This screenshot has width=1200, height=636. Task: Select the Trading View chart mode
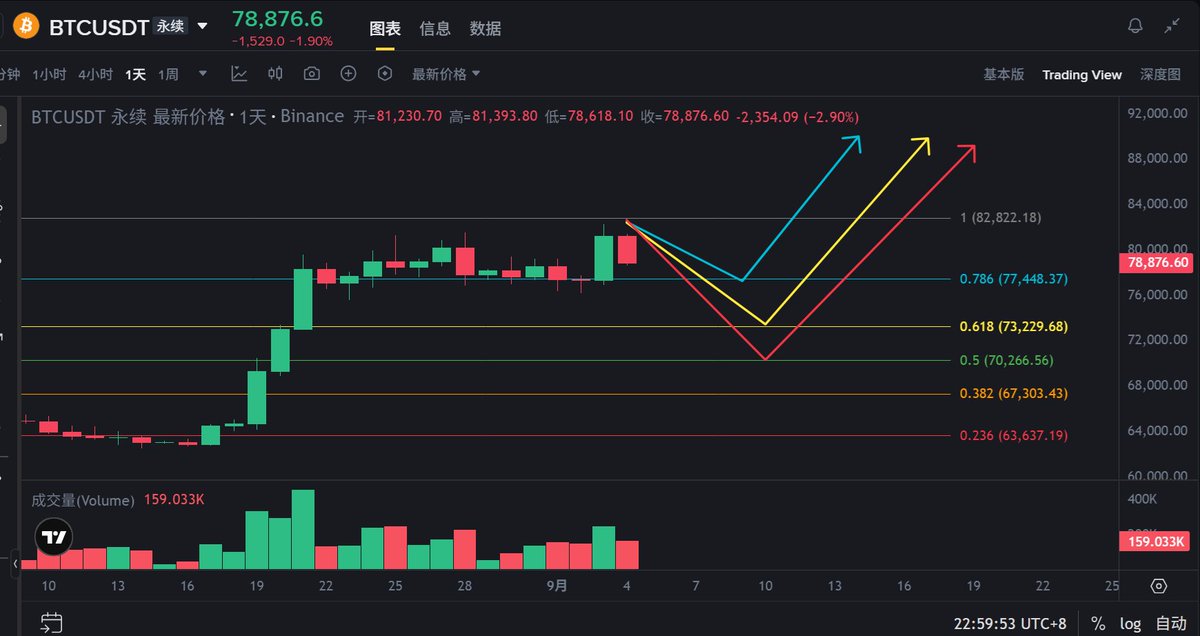pyautogui.click(x=1082, y=74)
